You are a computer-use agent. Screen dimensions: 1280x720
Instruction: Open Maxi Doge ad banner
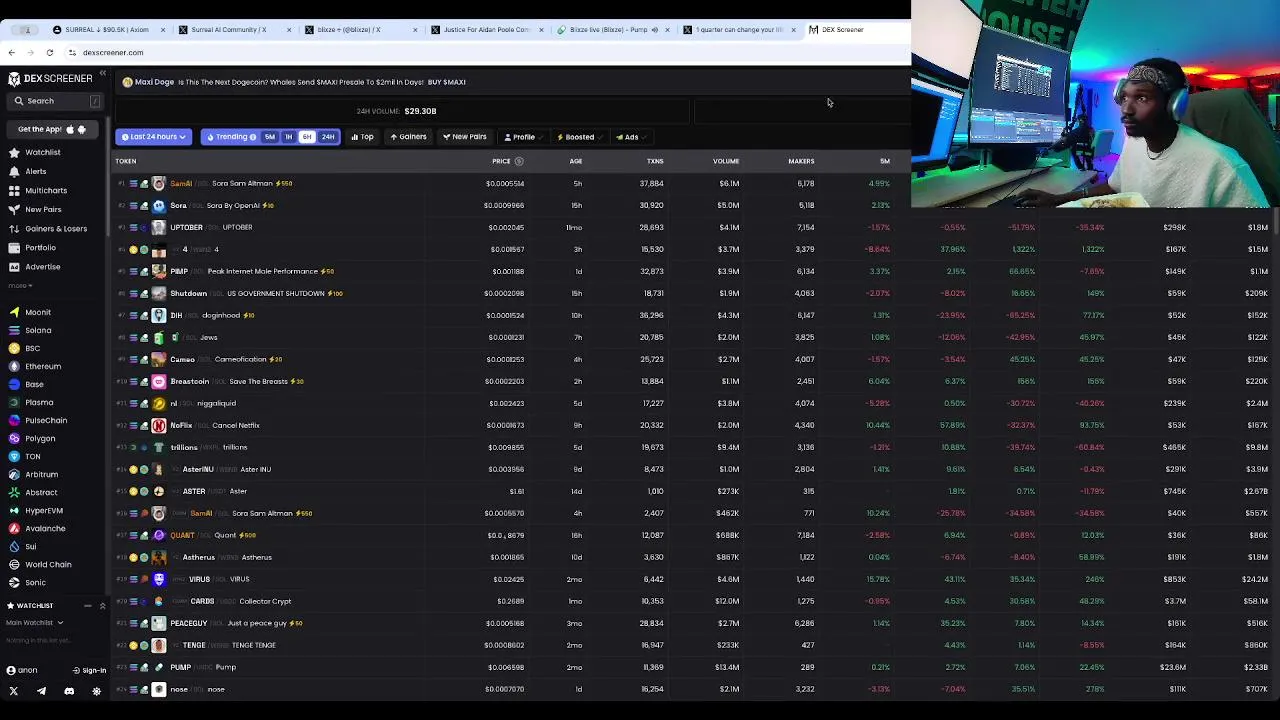(x=295, y=82)
